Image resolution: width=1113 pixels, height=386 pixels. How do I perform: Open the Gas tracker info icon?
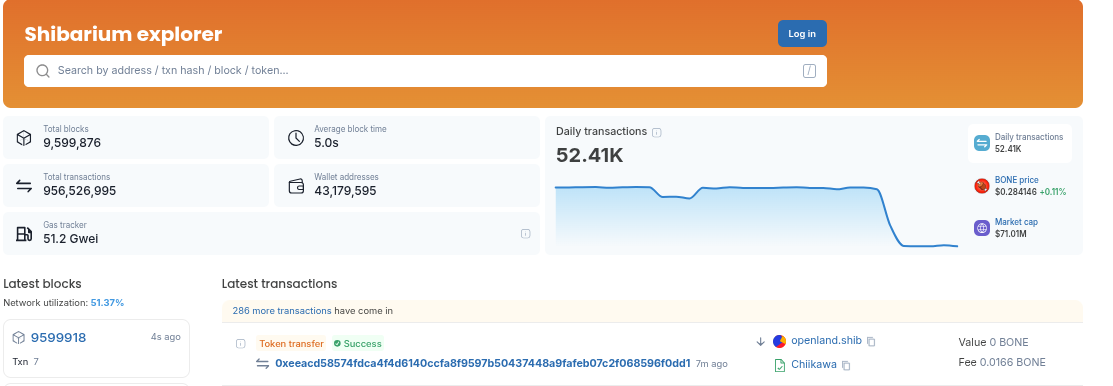click(525, 233)
